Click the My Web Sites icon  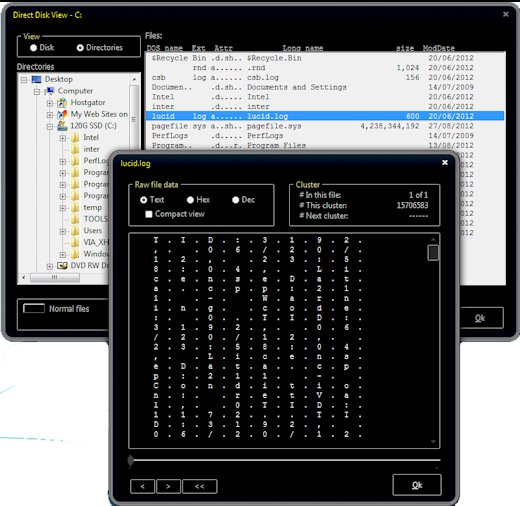62,114
